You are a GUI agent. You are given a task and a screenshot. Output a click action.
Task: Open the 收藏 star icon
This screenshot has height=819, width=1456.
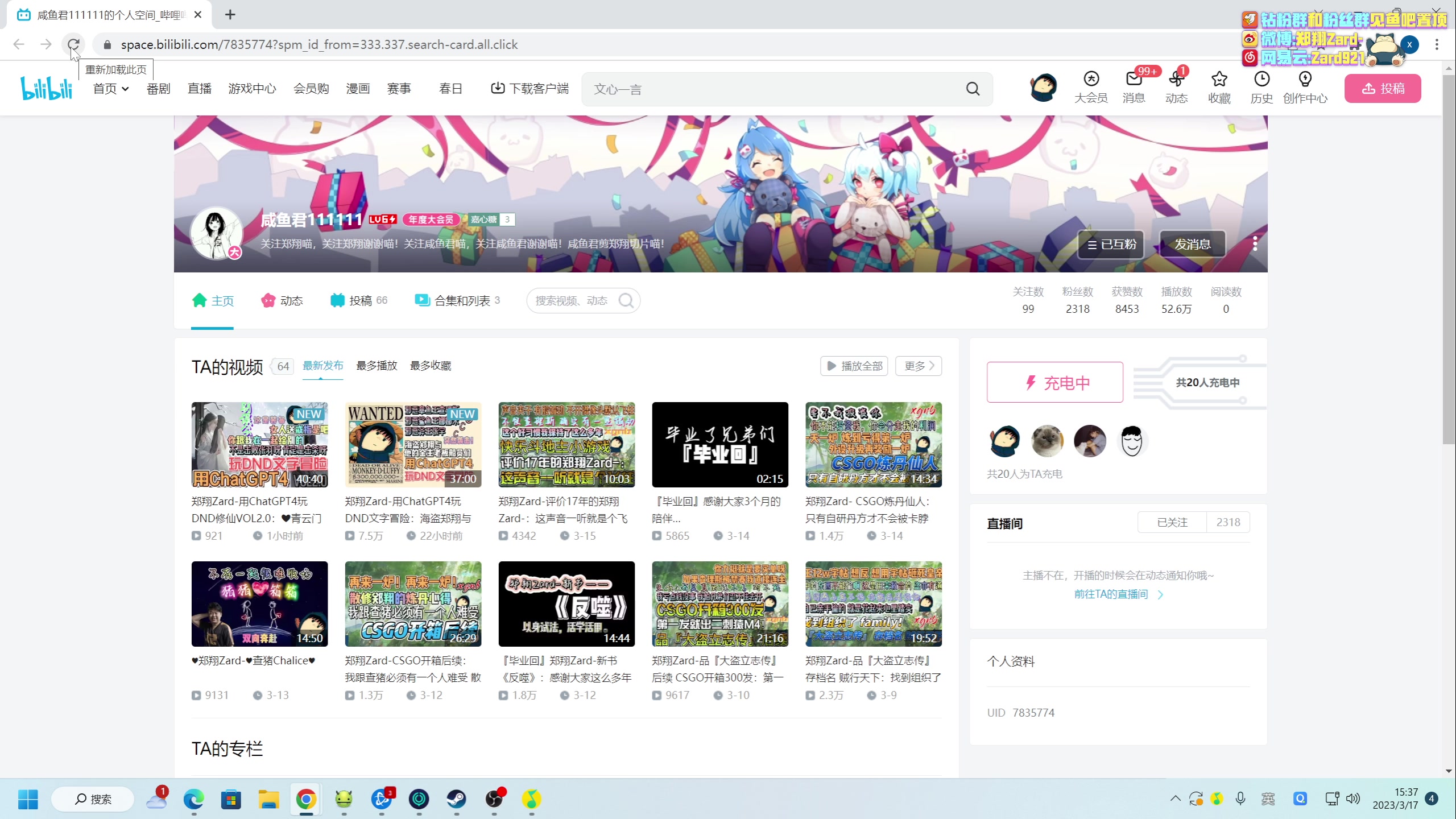click(x=1219, y=80)
